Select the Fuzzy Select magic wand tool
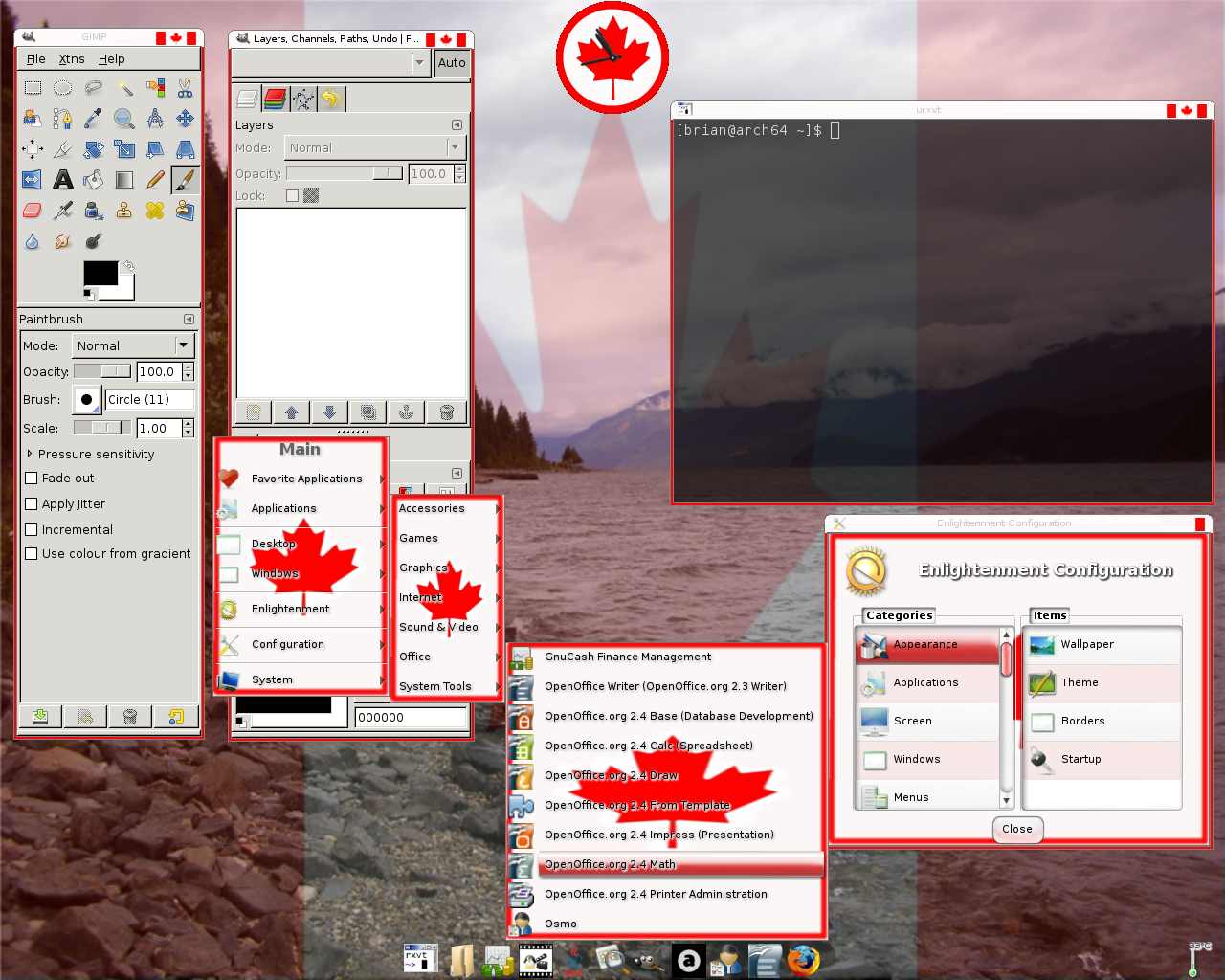 tap(124, 88)
